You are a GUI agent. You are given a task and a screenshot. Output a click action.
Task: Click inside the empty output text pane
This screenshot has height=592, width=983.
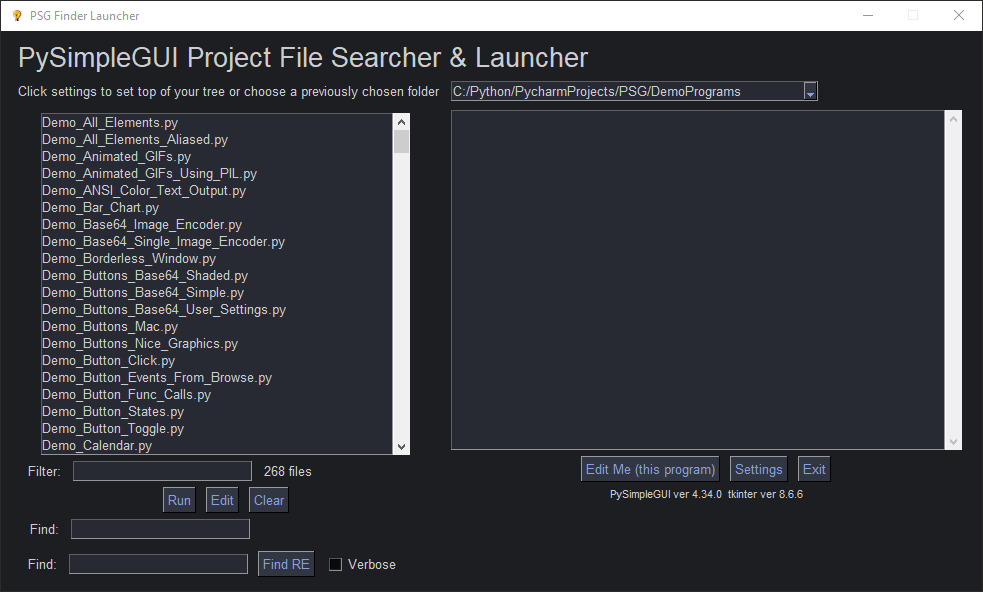point(698,280)
